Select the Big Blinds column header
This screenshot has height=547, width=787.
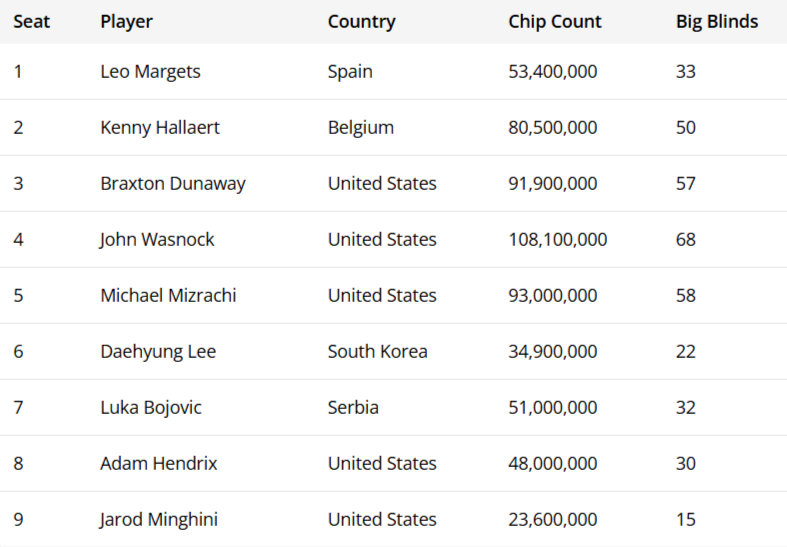point(716,21)
